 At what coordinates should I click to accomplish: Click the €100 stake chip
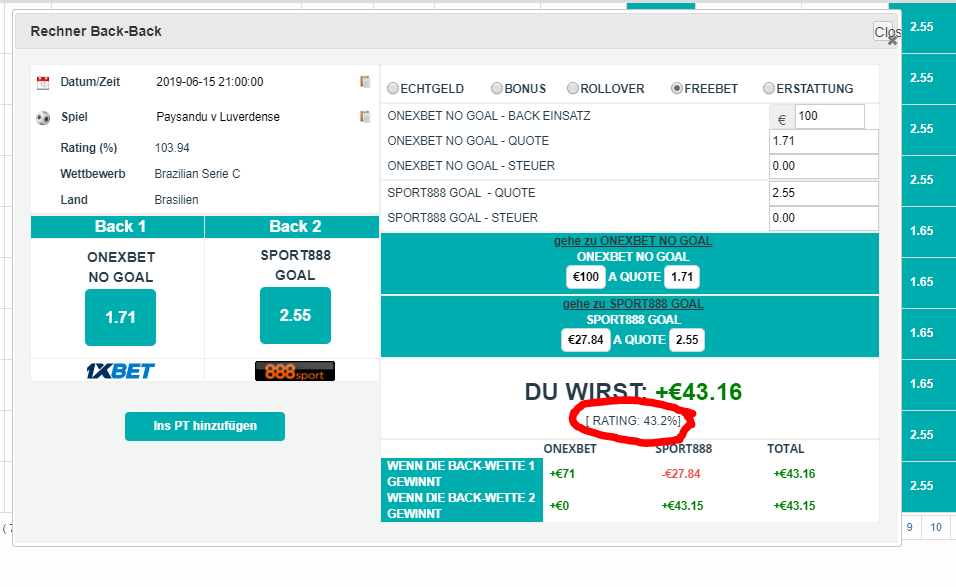coord(586,277)
